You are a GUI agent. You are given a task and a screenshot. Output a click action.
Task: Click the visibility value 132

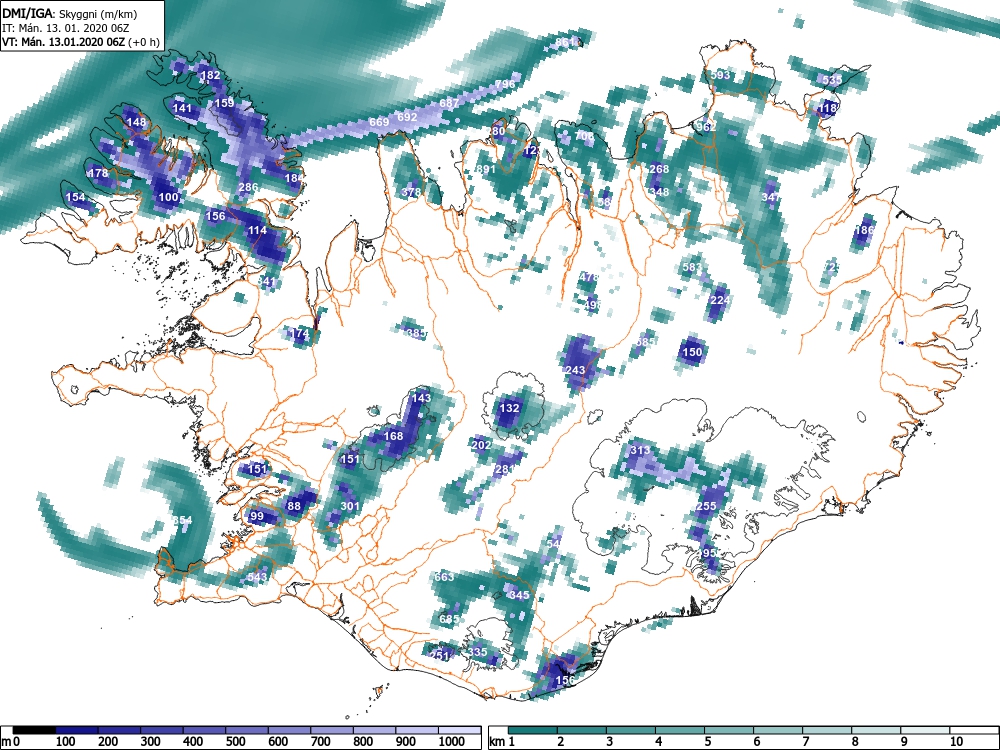pyautogui.click(x=509, y=408)
